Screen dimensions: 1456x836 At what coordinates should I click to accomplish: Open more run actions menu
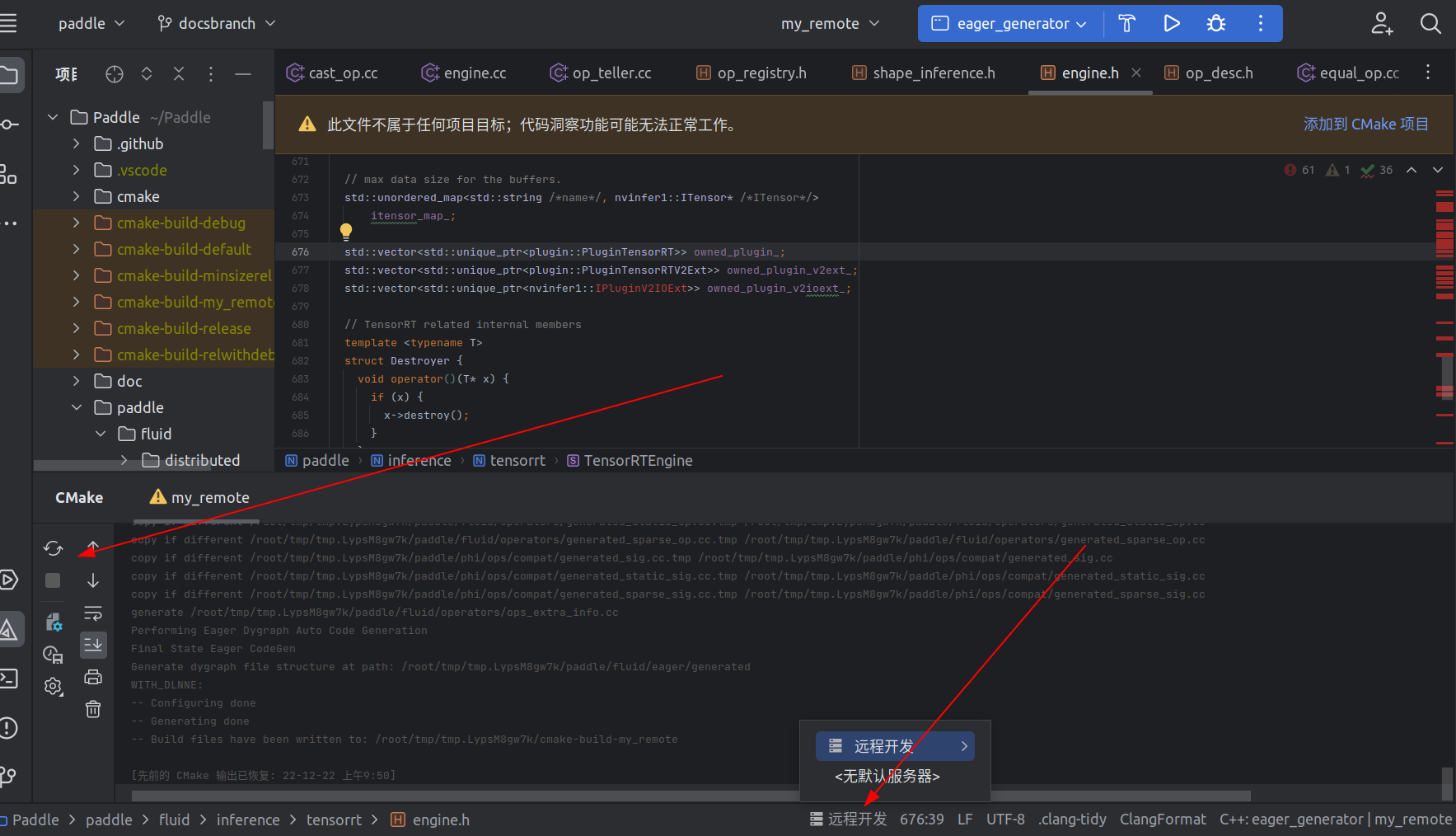1260,23
